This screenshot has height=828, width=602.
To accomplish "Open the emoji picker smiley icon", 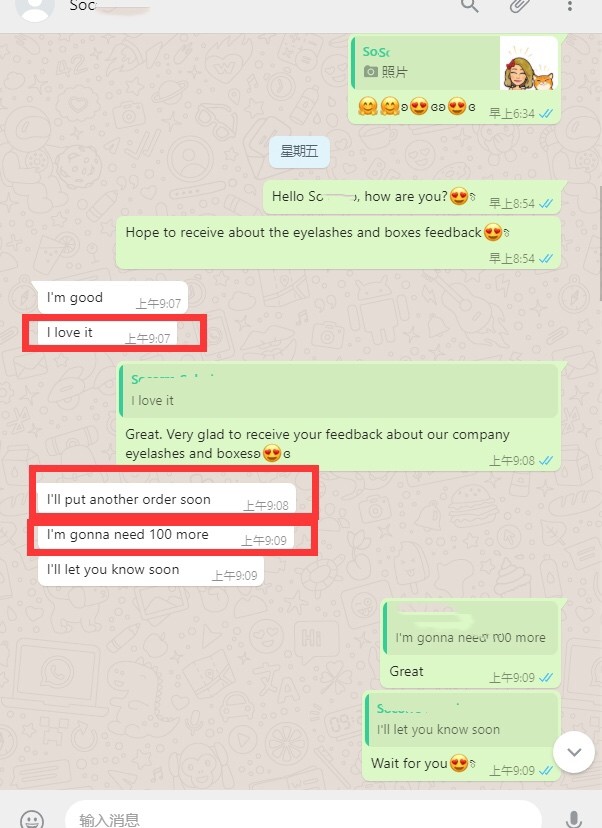I will pos(32,819).
